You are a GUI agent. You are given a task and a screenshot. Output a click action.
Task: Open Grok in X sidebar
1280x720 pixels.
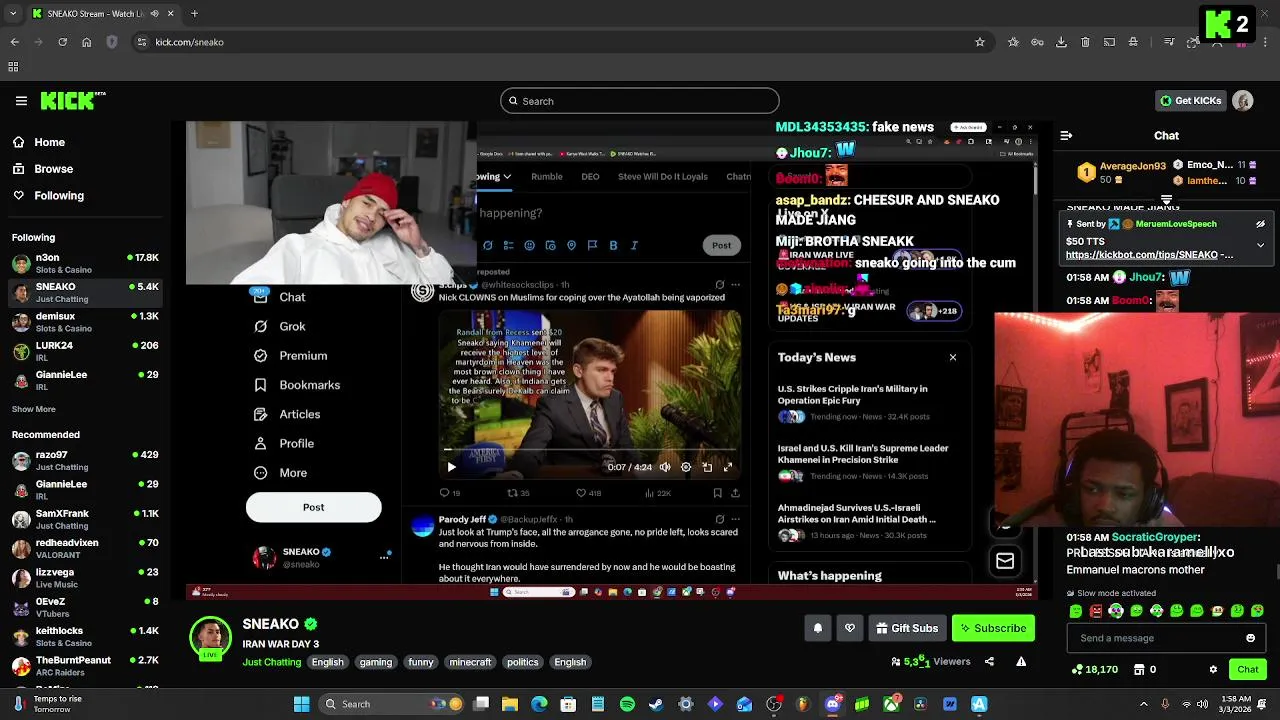tap(280, 327)
